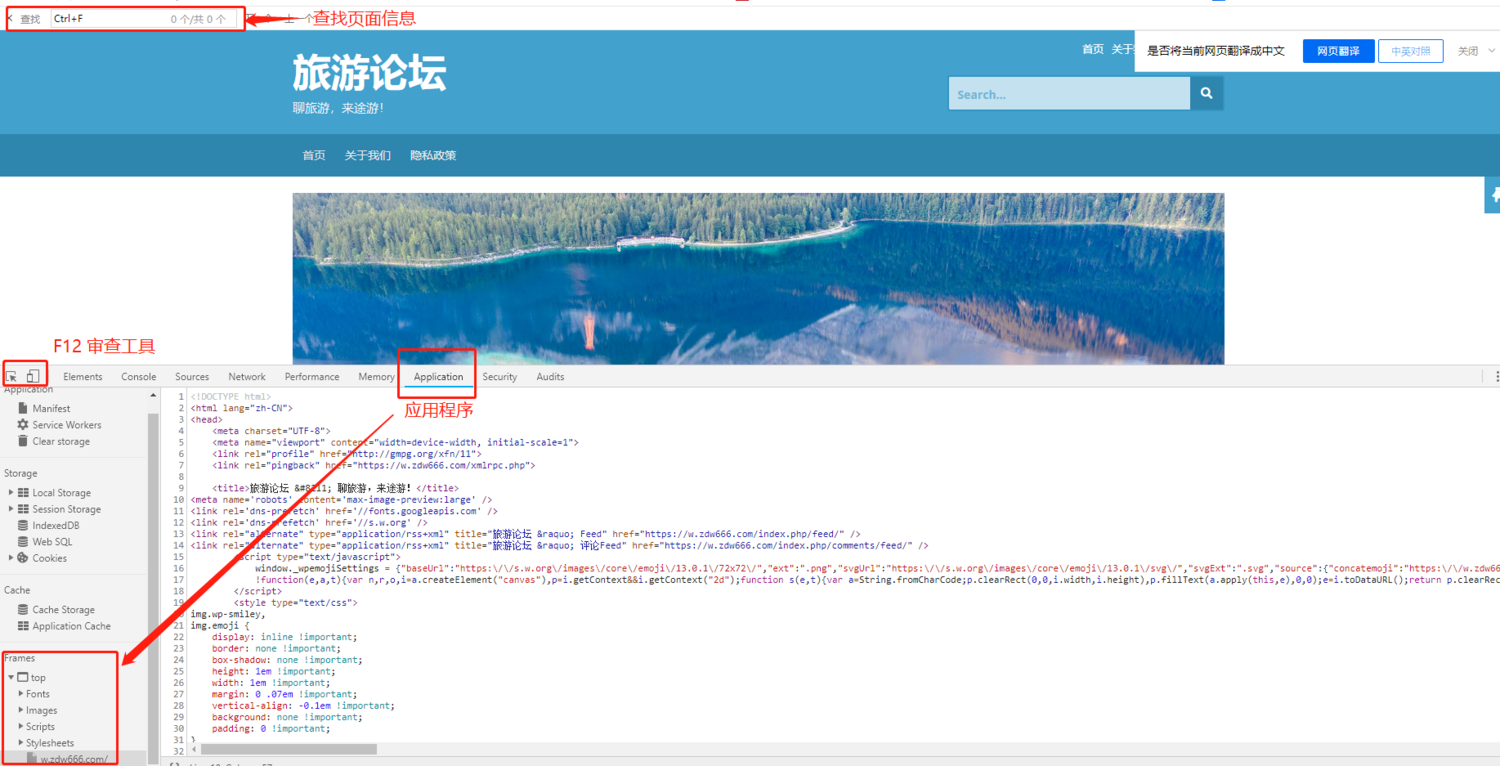Click the Cookies icon
Screen dimensions: 1500x766
[x=23, y=558]
